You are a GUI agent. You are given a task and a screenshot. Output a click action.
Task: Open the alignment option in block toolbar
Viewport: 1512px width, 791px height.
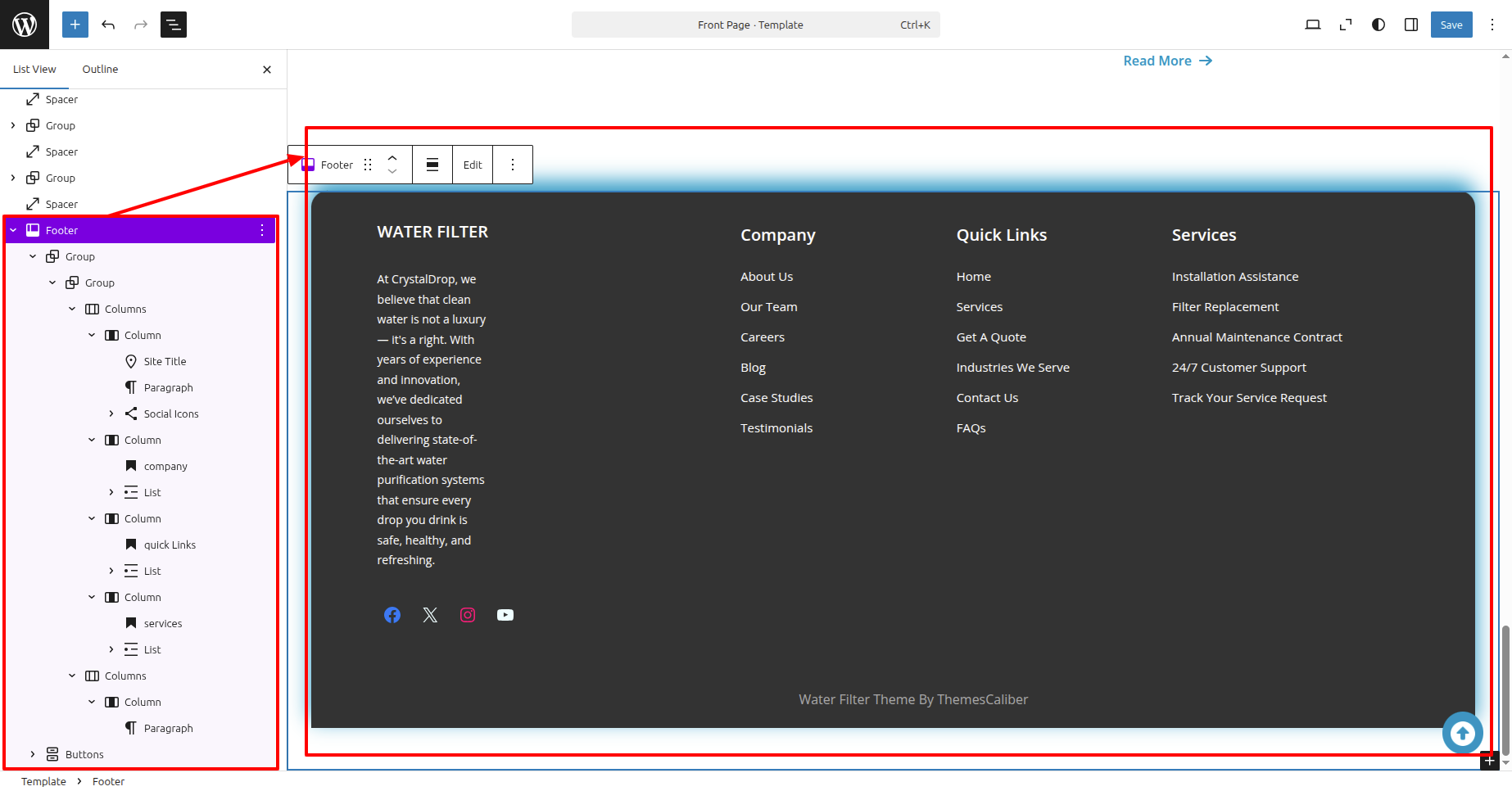[432, 165]
